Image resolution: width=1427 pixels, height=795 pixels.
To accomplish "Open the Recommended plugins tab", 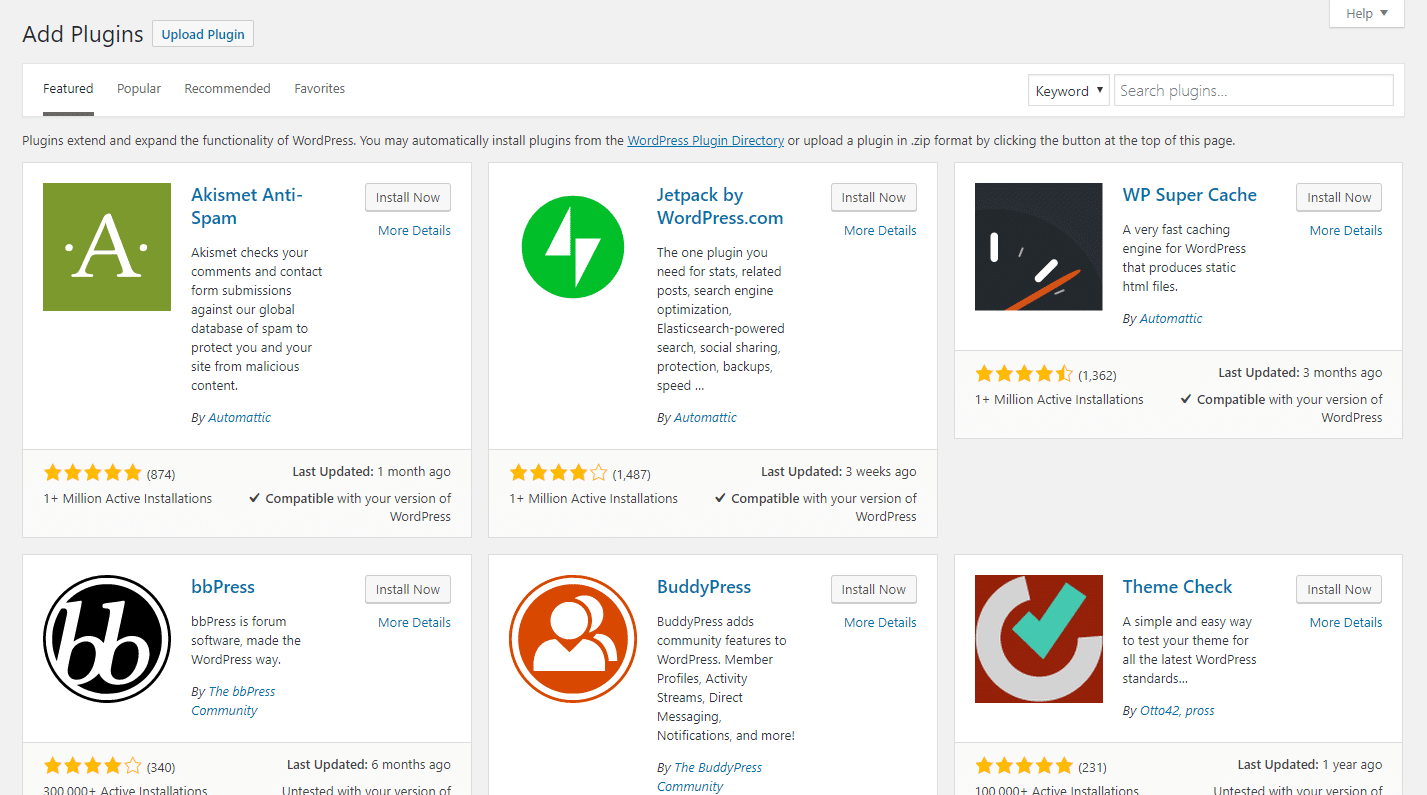I will tap(227, 88).
